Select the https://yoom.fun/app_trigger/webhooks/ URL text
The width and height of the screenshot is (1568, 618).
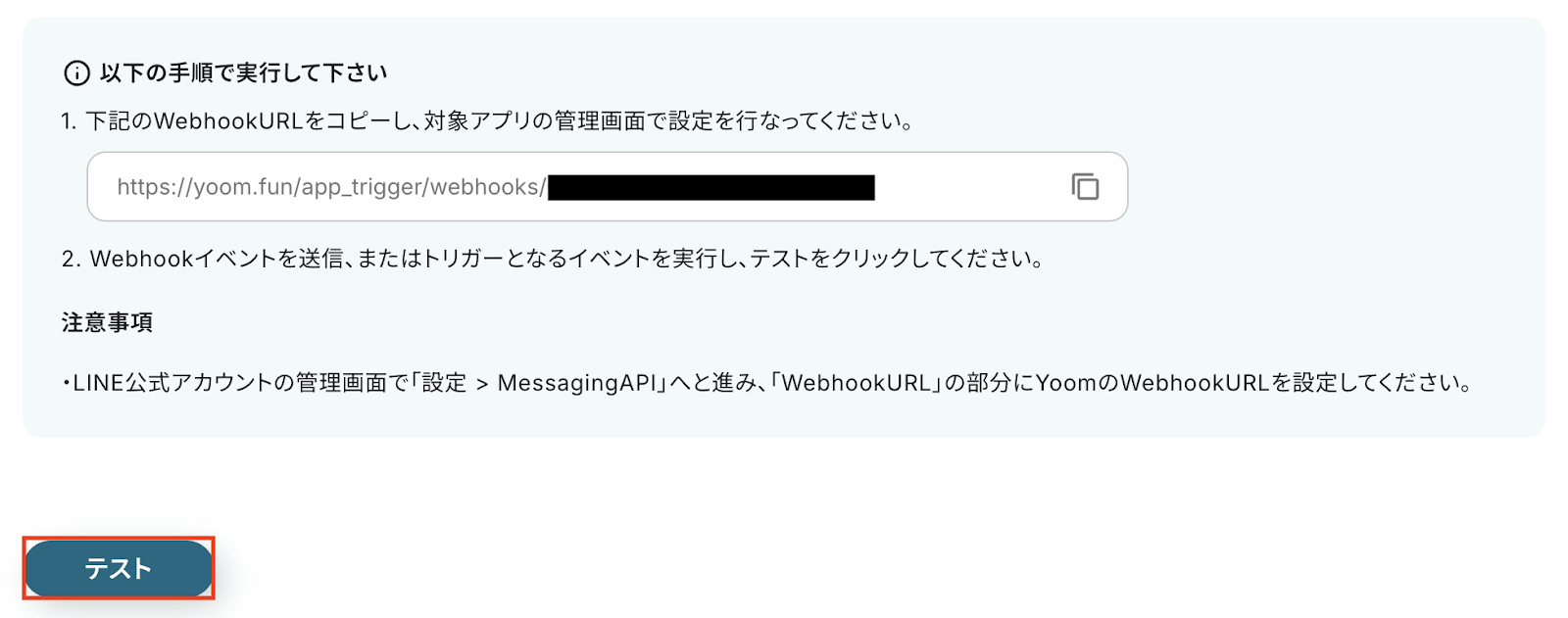331,187
